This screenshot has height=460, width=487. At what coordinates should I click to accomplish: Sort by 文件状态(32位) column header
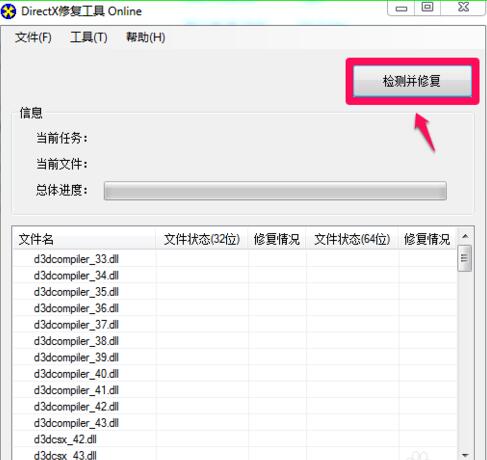coord(202,239)
